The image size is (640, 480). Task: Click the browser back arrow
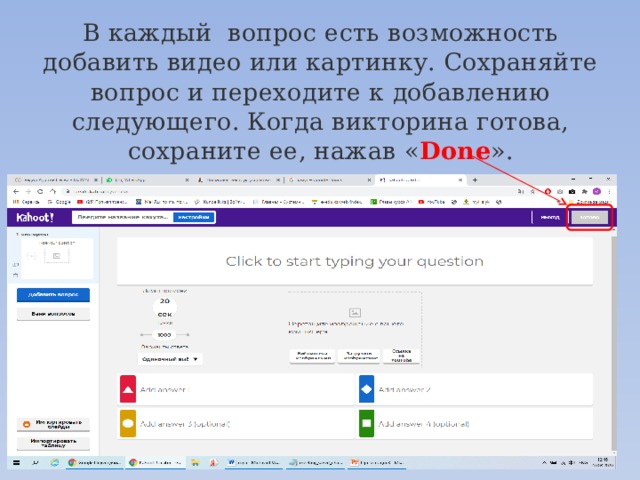(16, 191)
